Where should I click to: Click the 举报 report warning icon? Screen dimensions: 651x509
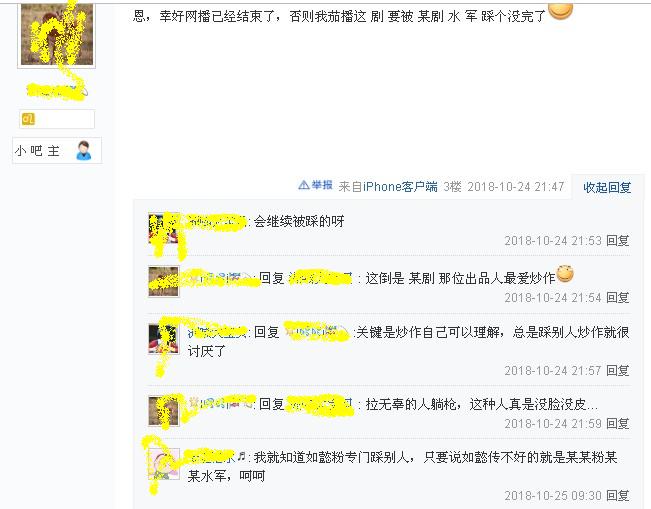(303, 185)
